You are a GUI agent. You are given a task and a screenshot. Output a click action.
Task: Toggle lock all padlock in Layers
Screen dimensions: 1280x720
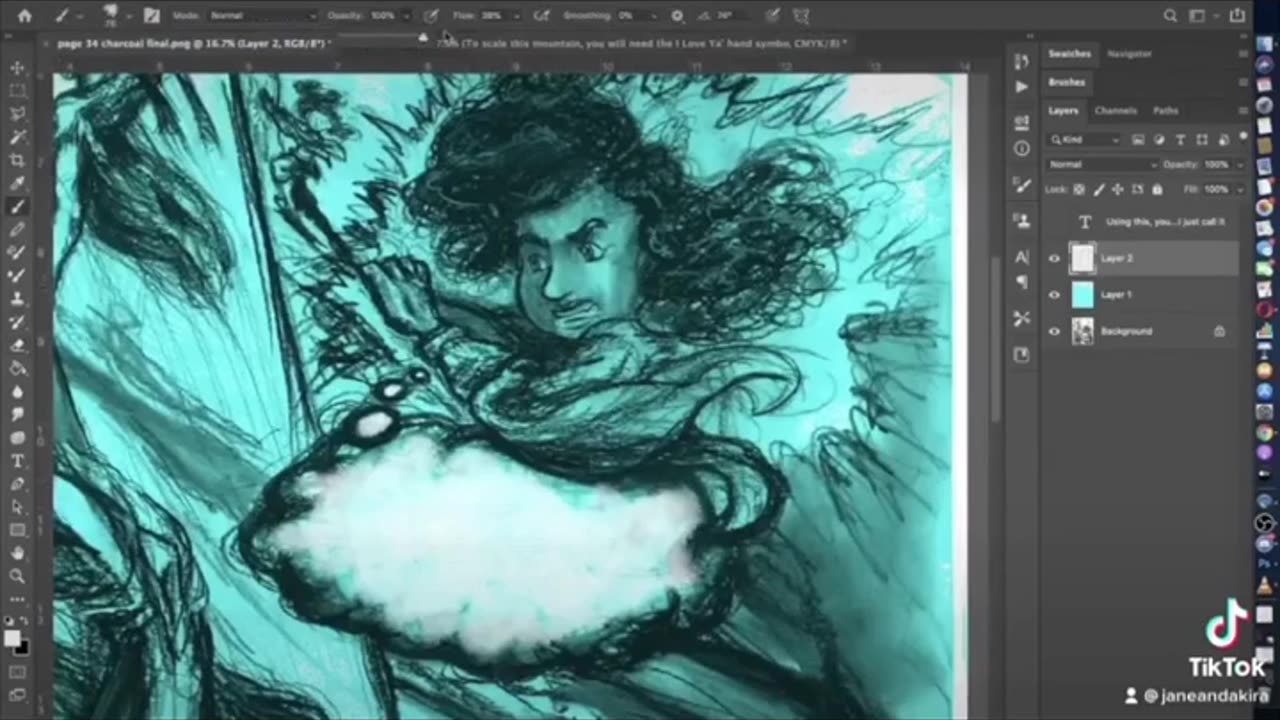tap(1157, 189)
